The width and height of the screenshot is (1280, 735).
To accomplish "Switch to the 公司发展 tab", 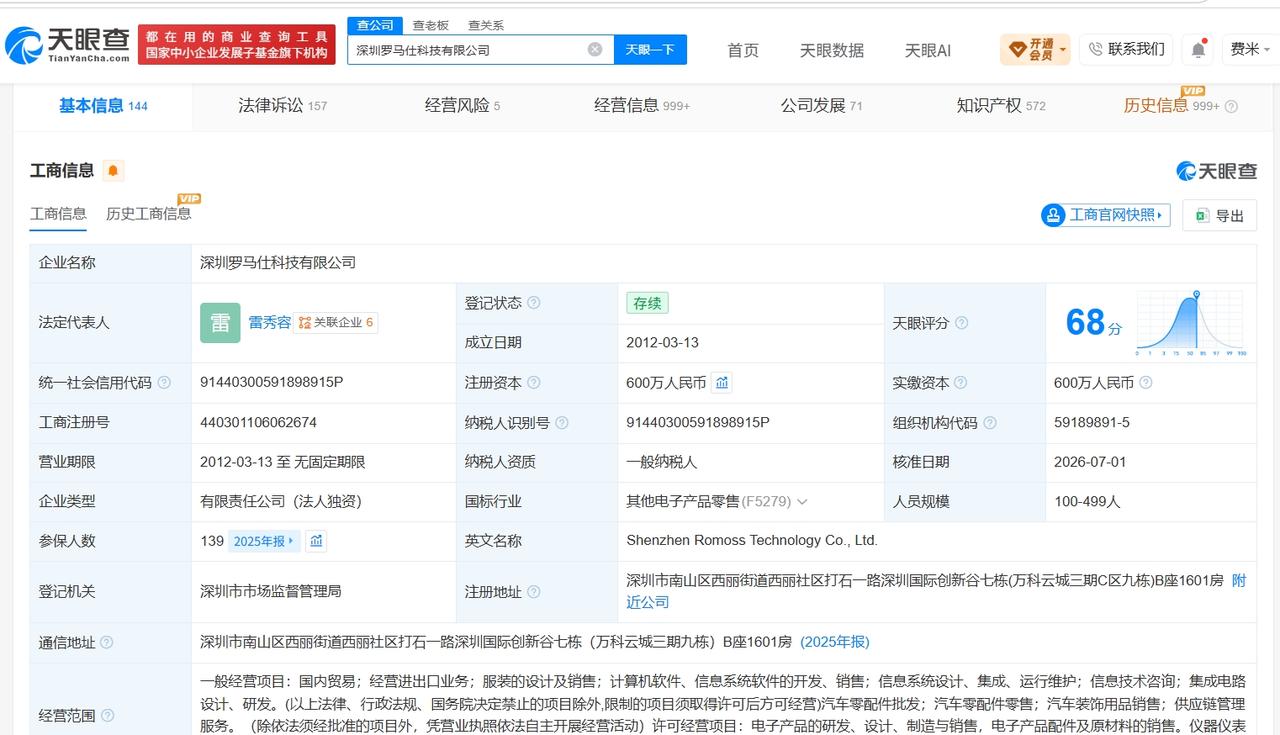I will (x=822, y=106).
